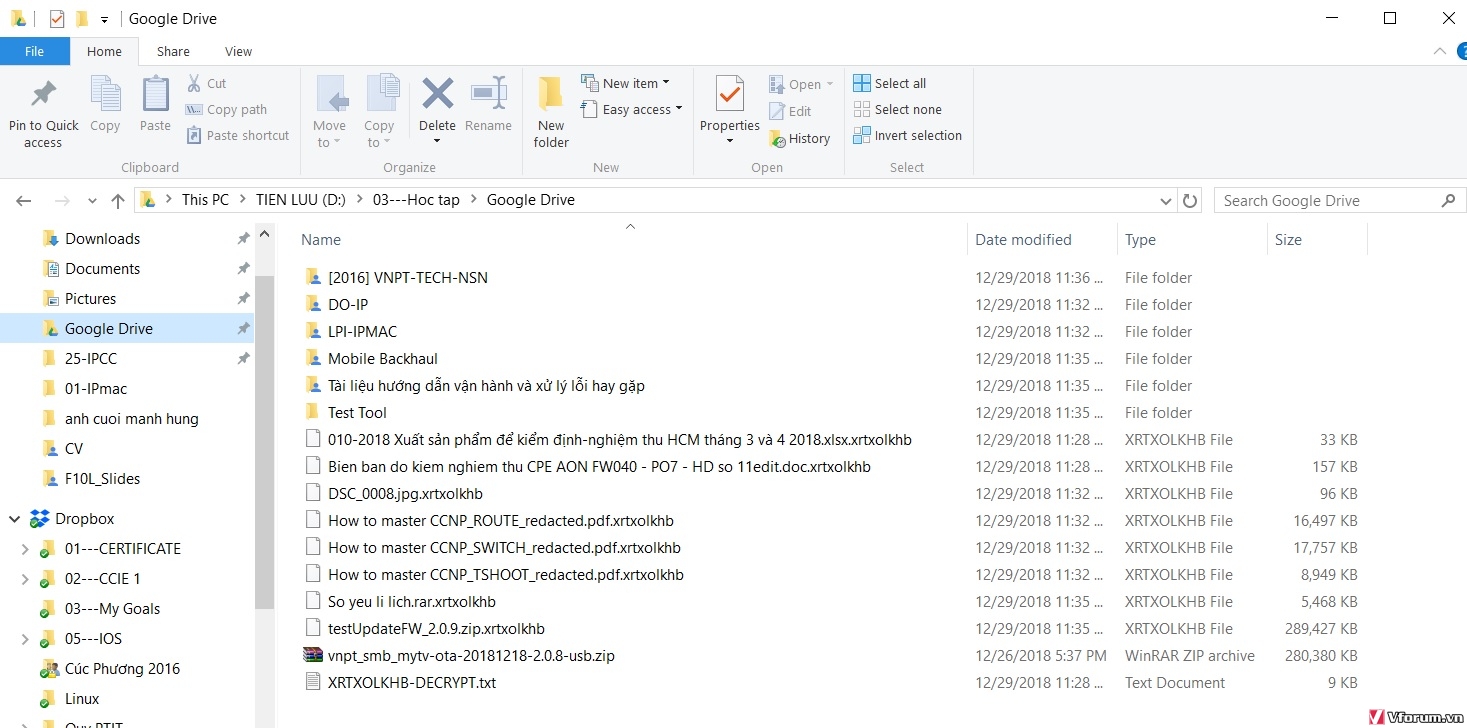The image size is (1467, 728).
Task: Select the Linux folder in tree
Action: [x=82, y=698]
